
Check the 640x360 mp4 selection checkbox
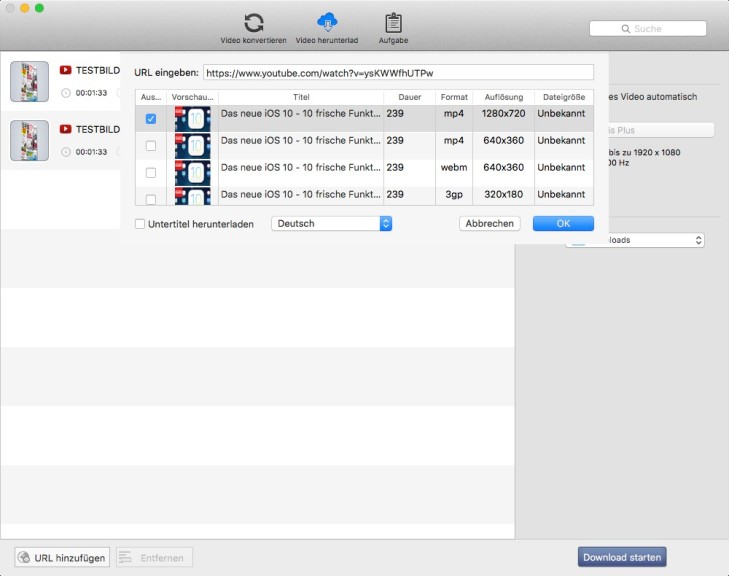click(x=151, y=146)
